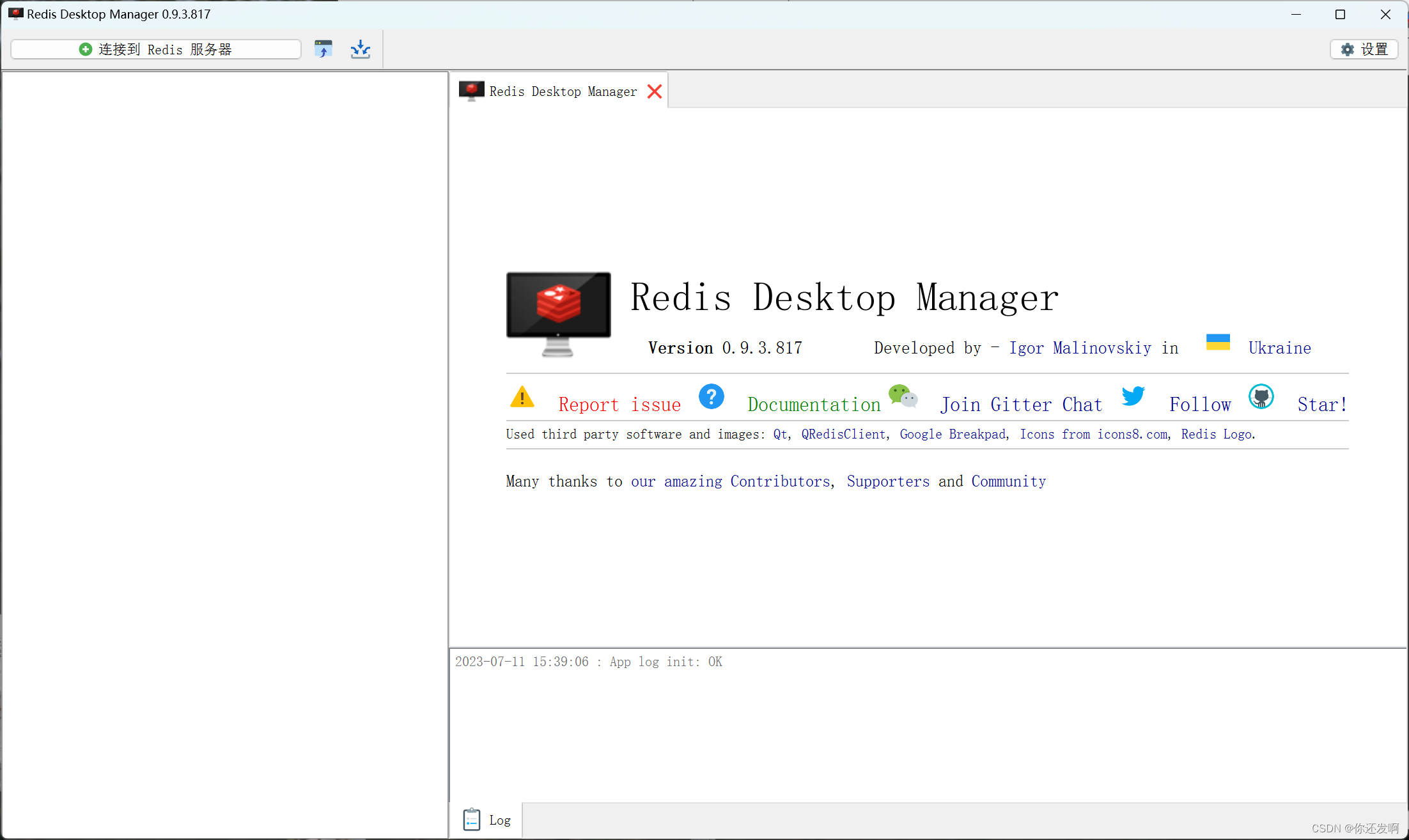
Task: Open the Documentation link
Action: 813,404
